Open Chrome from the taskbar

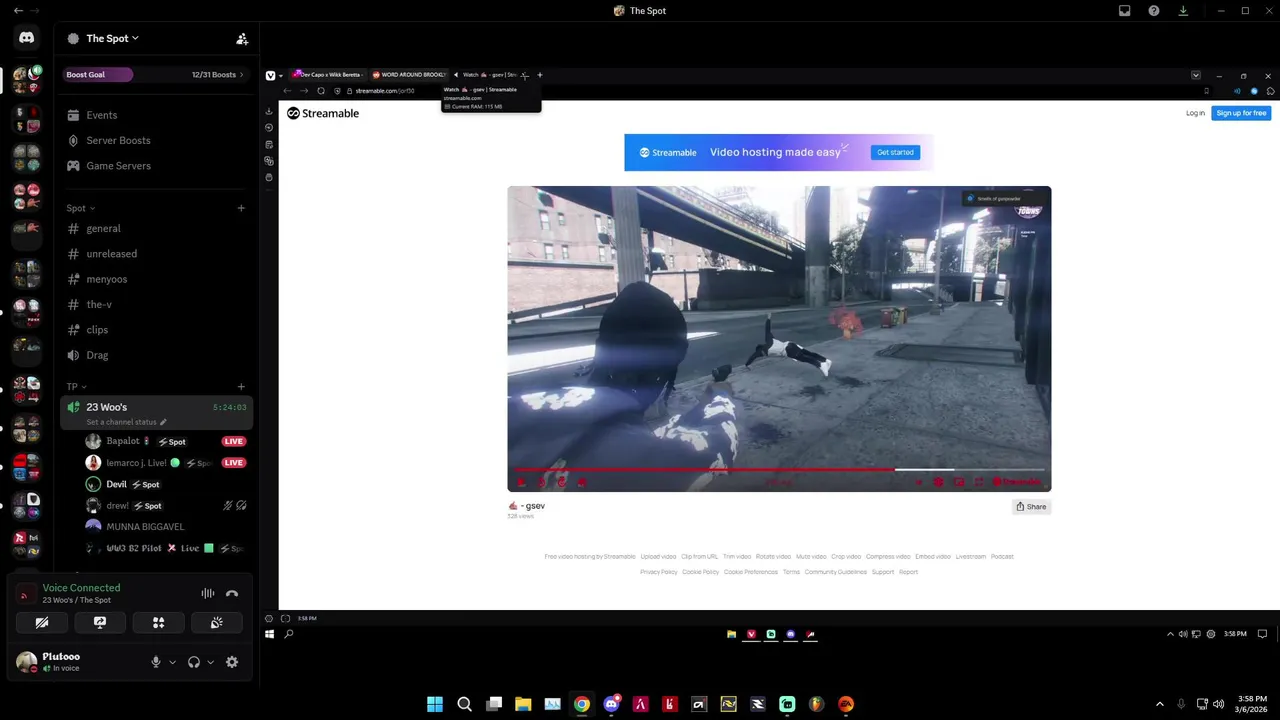(x=582, y=704)
